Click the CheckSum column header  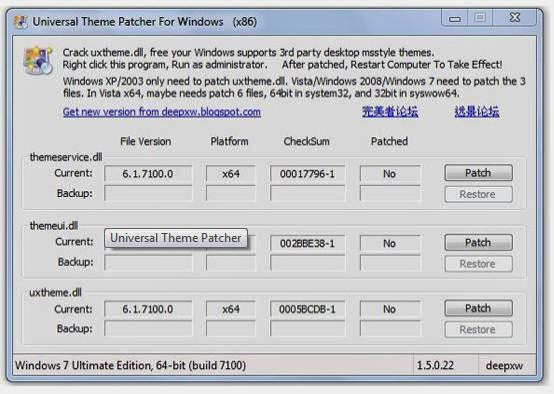click(307, 141)
